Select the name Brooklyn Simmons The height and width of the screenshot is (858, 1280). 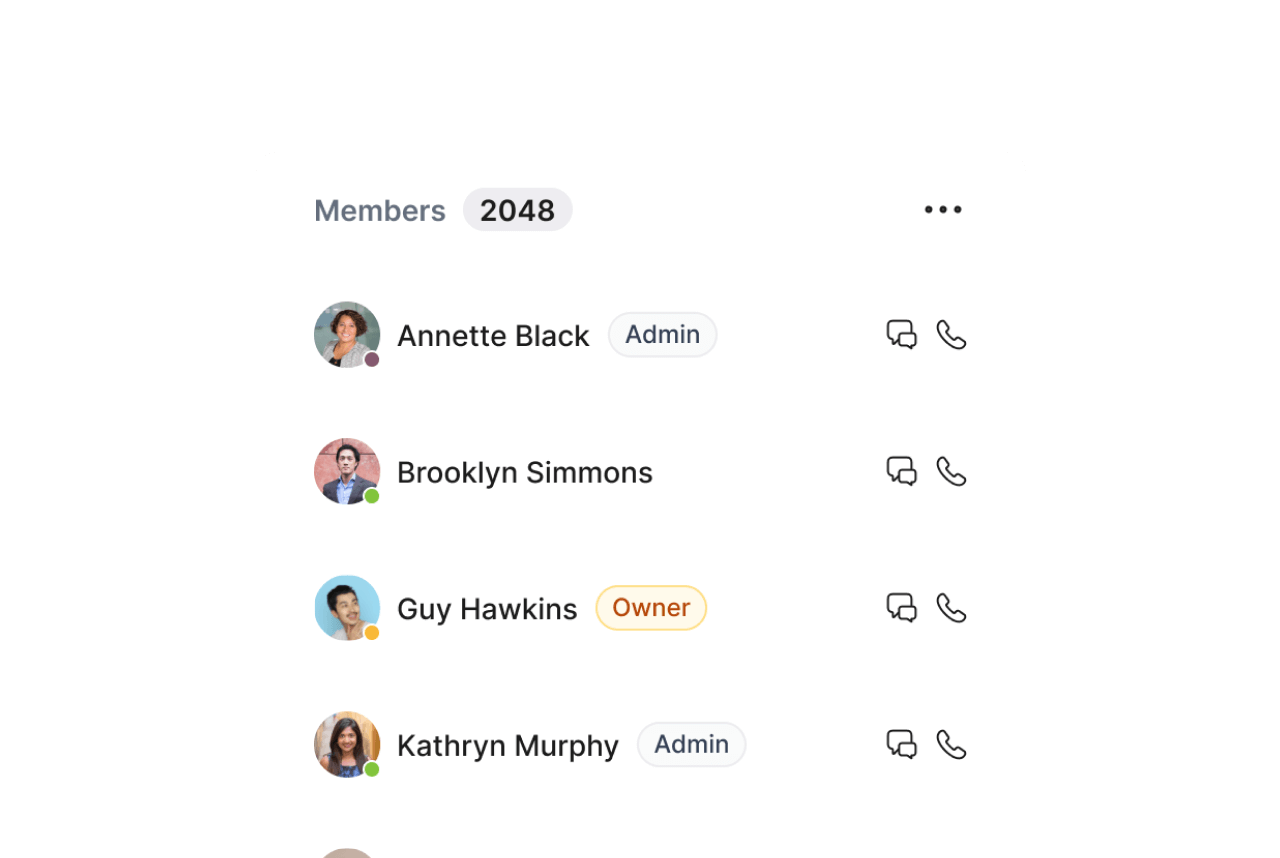click(x=524, y=472)
